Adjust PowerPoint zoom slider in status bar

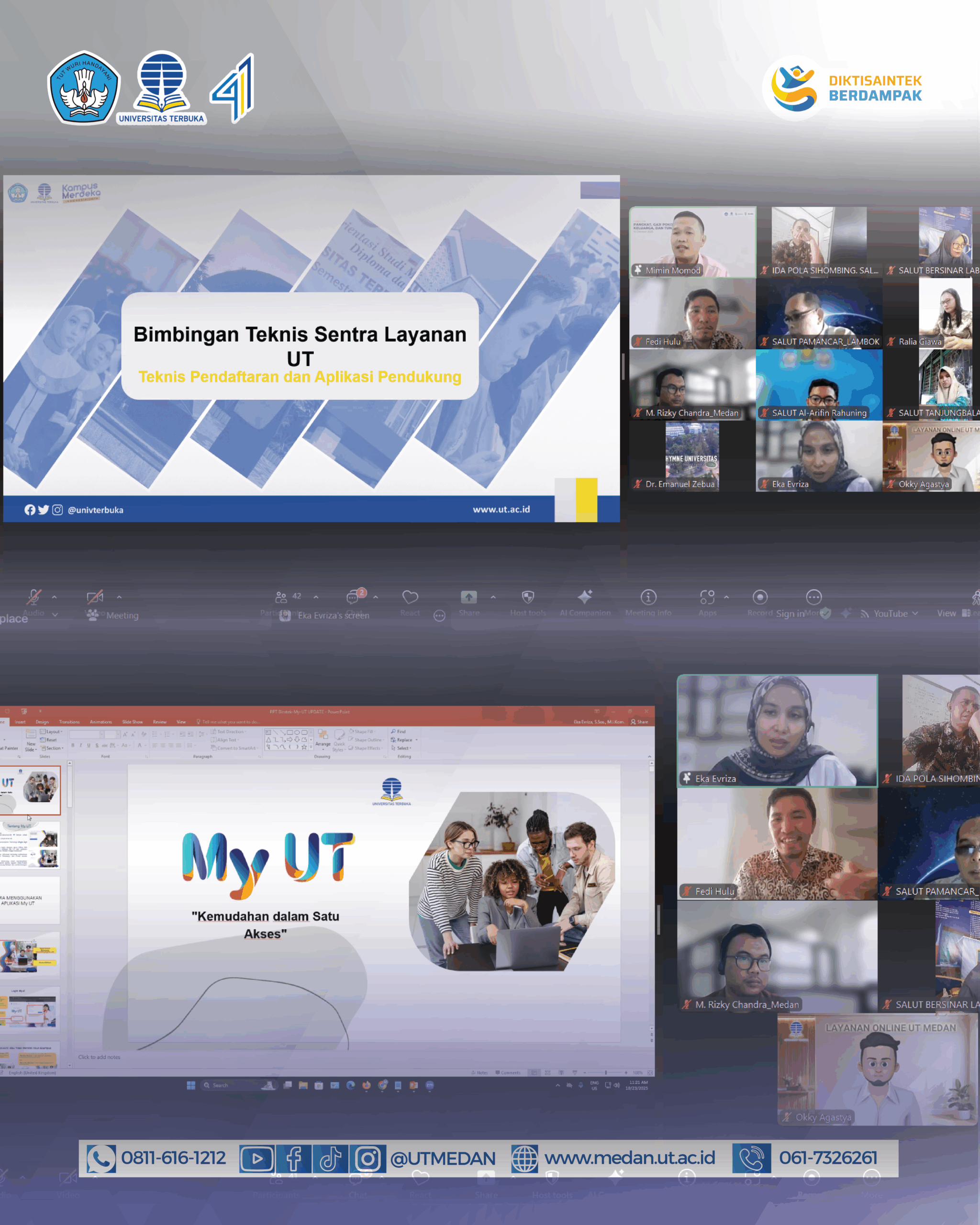click(x=606, y=1073)
